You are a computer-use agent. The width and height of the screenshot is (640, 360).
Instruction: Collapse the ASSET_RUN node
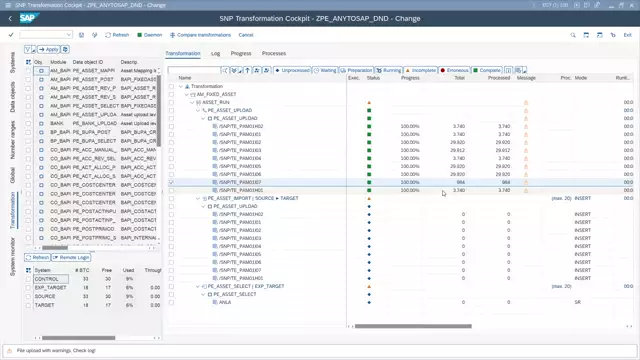[x=192, y=102]
